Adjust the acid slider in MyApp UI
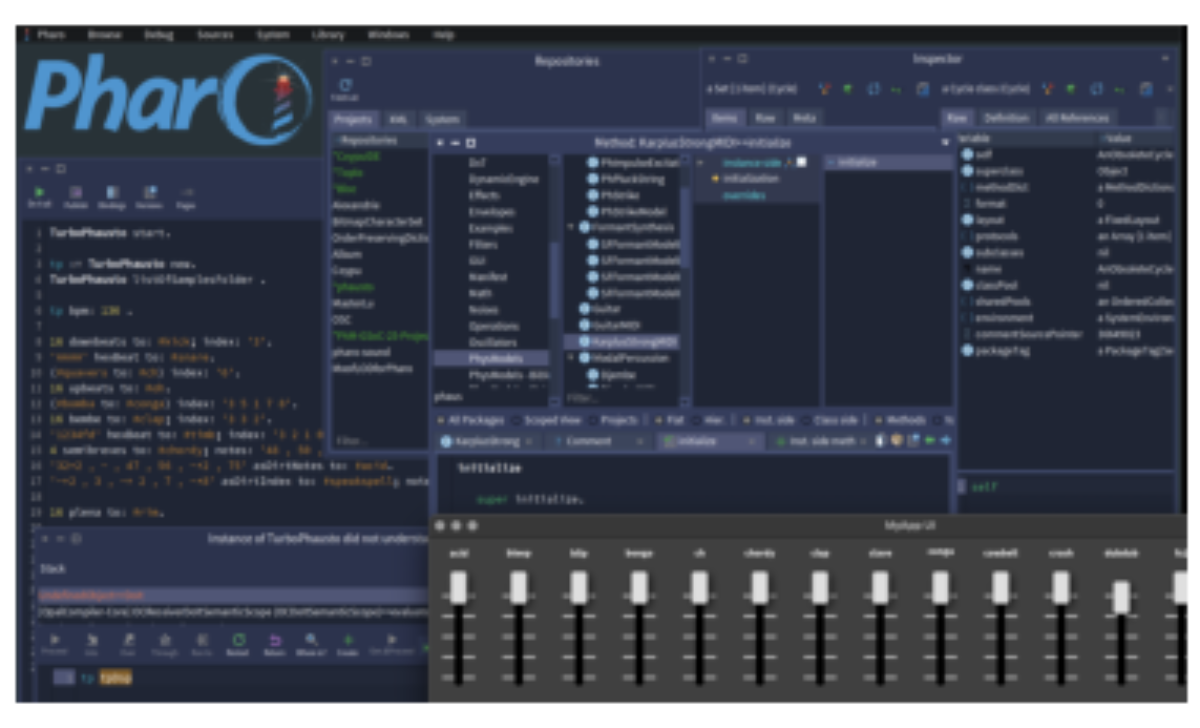 458,586
